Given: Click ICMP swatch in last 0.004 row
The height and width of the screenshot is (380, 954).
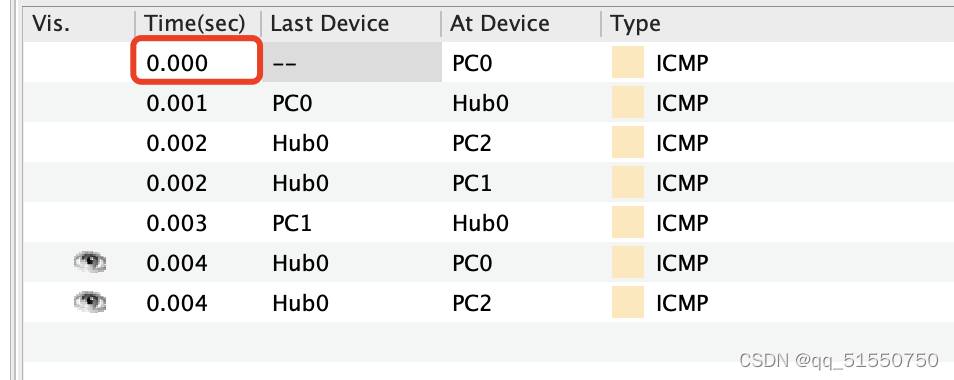Looking at the screenshot, I should pyautogui.click(x=628, y=302).
